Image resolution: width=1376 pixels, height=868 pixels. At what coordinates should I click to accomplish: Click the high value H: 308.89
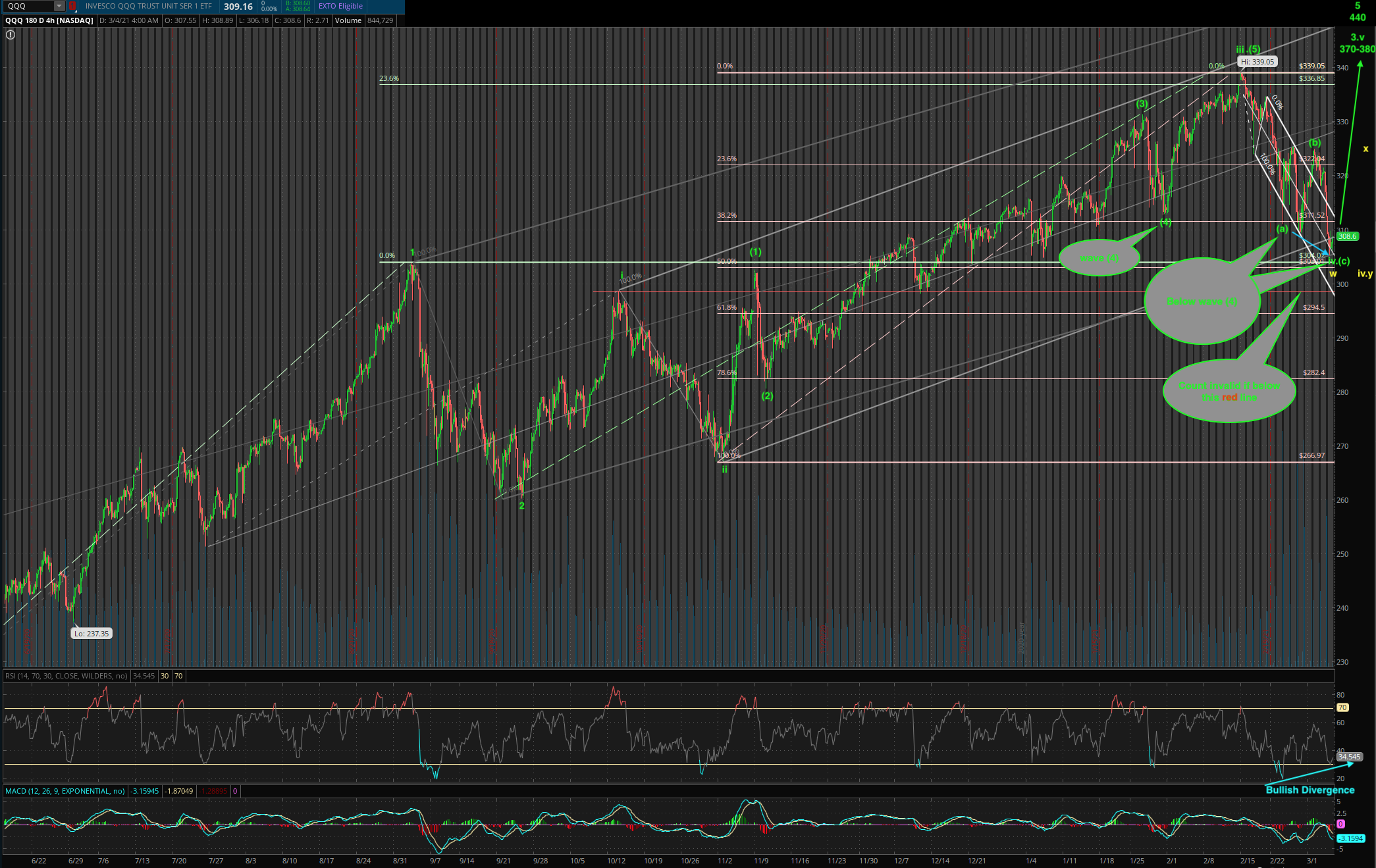pyautogui.click(x=217, y=20)
